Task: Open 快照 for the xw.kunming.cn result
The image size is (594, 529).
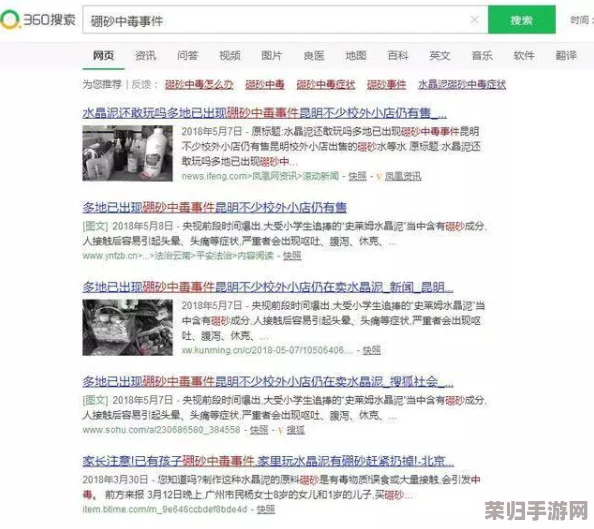Action: [x=371, y=350]
